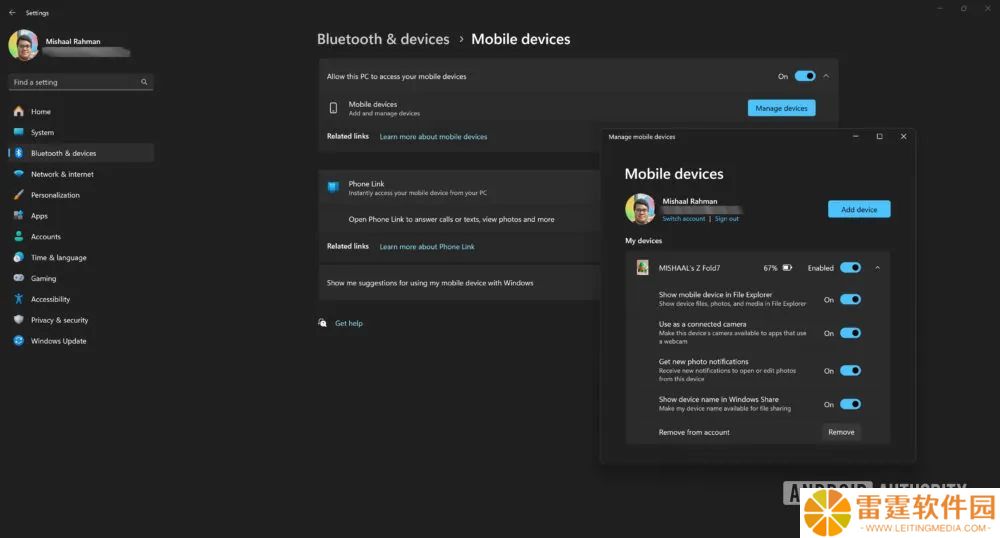Disable Use as a connected camera
This screenshot has height=538, width=1000.
pyautogui.click(x=850, y=333)
